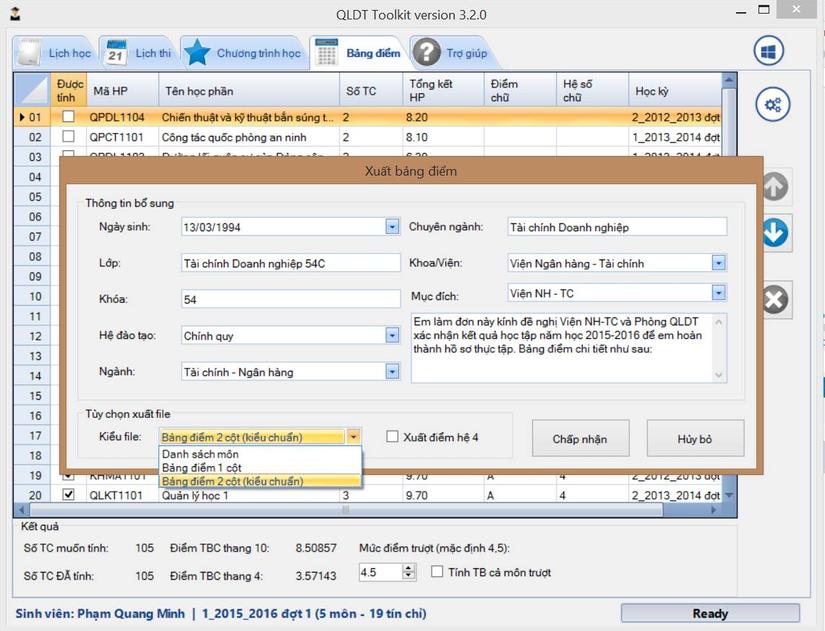Switch to the Lịch học tab
Viewport: 825px width, 631px height.
pyautogui.click(x=56, y=53)
